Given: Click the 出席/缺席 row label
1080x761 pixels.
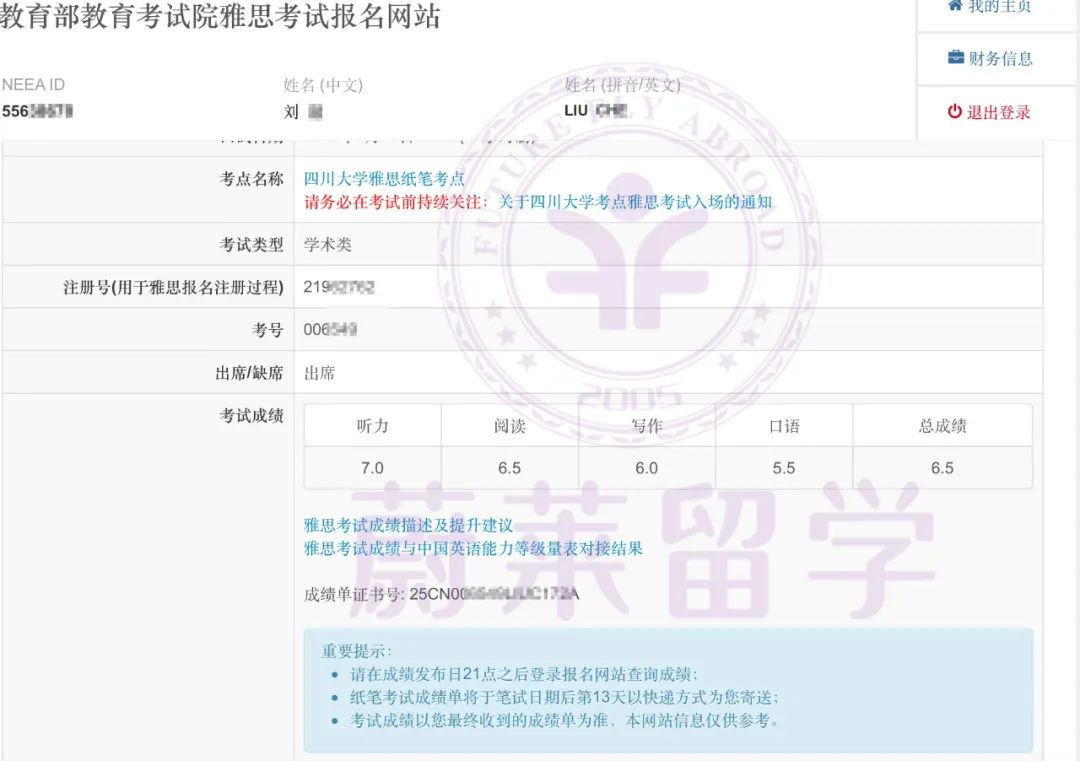Looking at the screenshot, I should click(249, 373).
